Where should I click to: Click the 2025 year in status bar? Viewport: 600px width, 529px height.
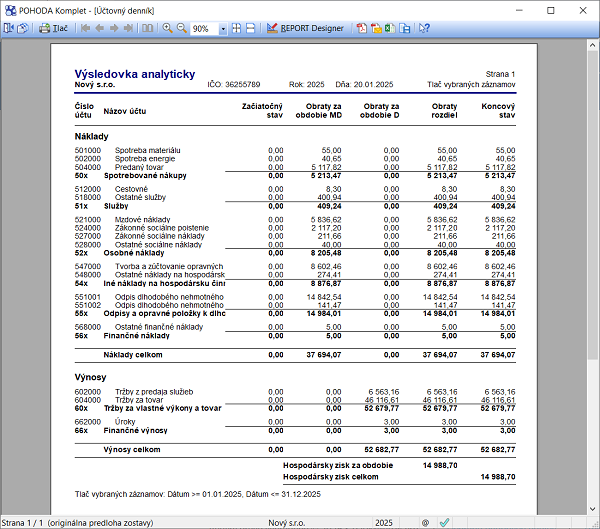(x=384, y=522)
